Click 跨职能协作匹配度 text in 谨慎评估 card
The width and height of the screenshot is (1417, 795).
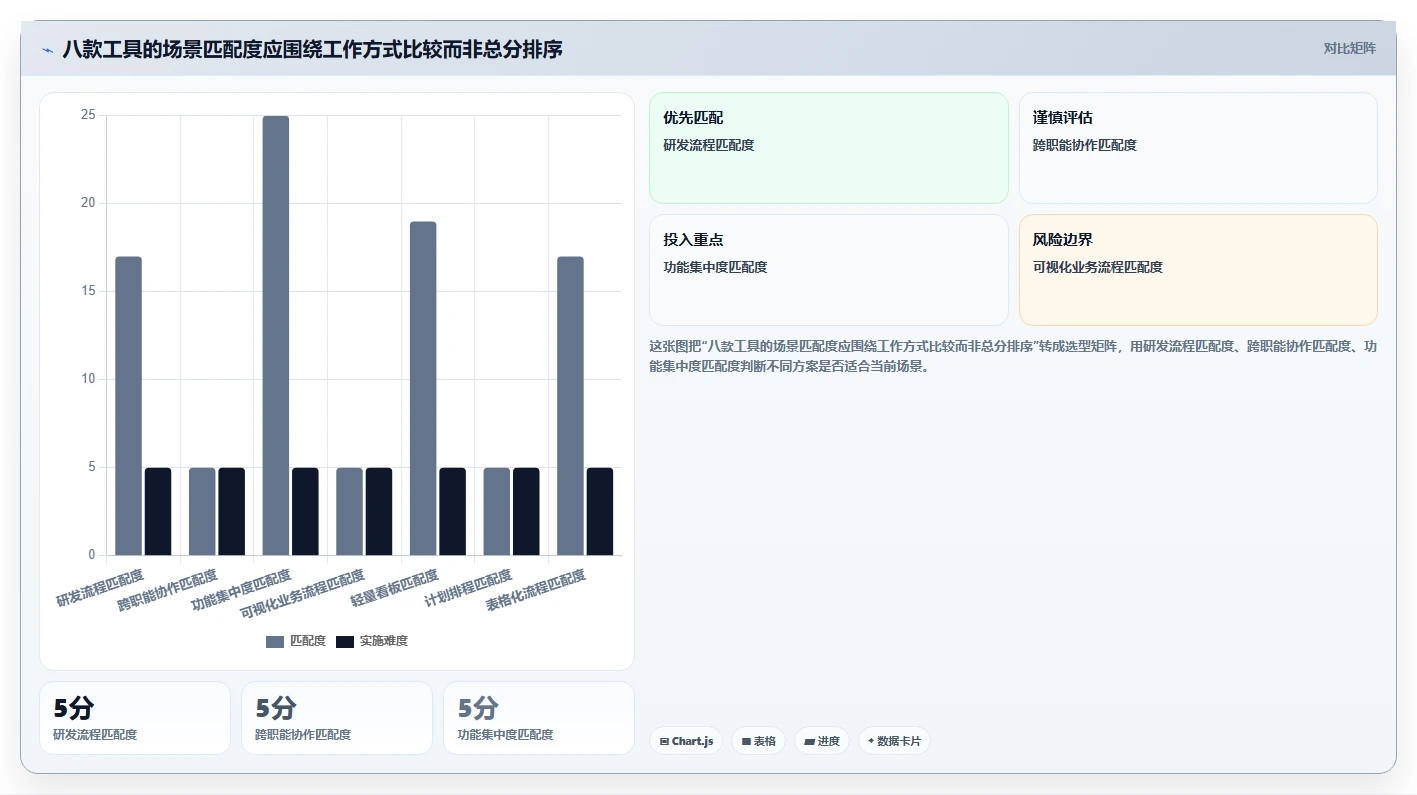(x=1085, y=145)
